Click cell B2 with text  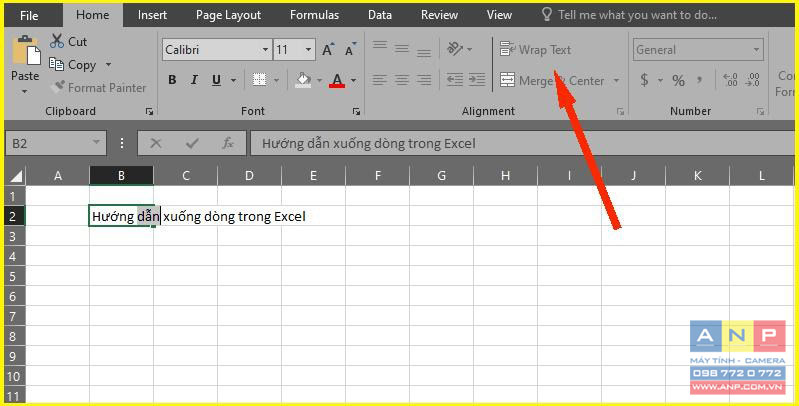tap(121, 216)
